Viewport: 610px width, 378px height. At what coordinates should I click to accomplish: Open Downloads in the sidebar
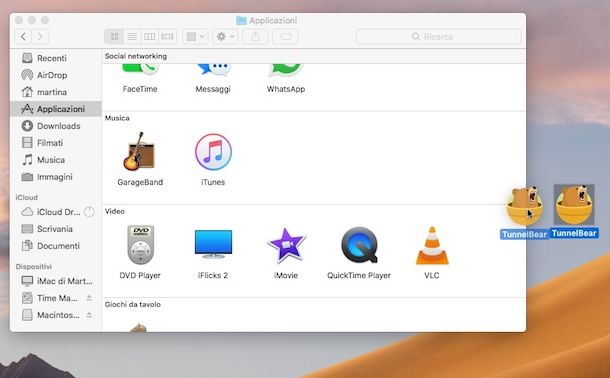[56, 126]
